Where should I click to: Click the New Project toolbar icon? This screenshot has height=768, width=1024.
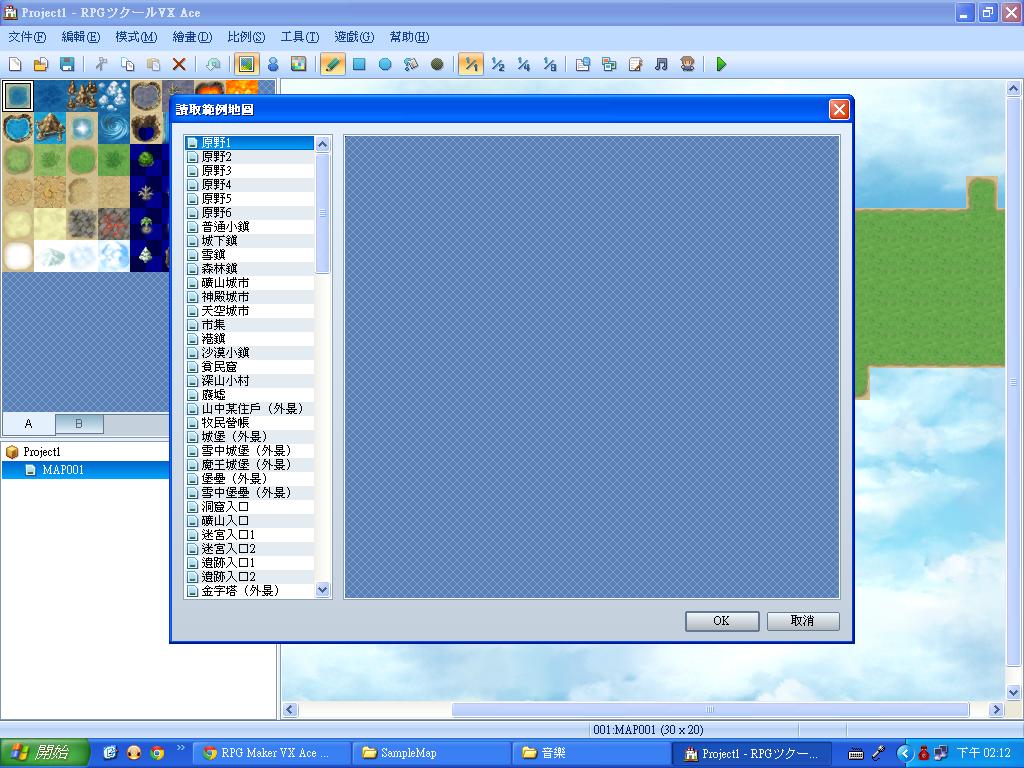15,64
